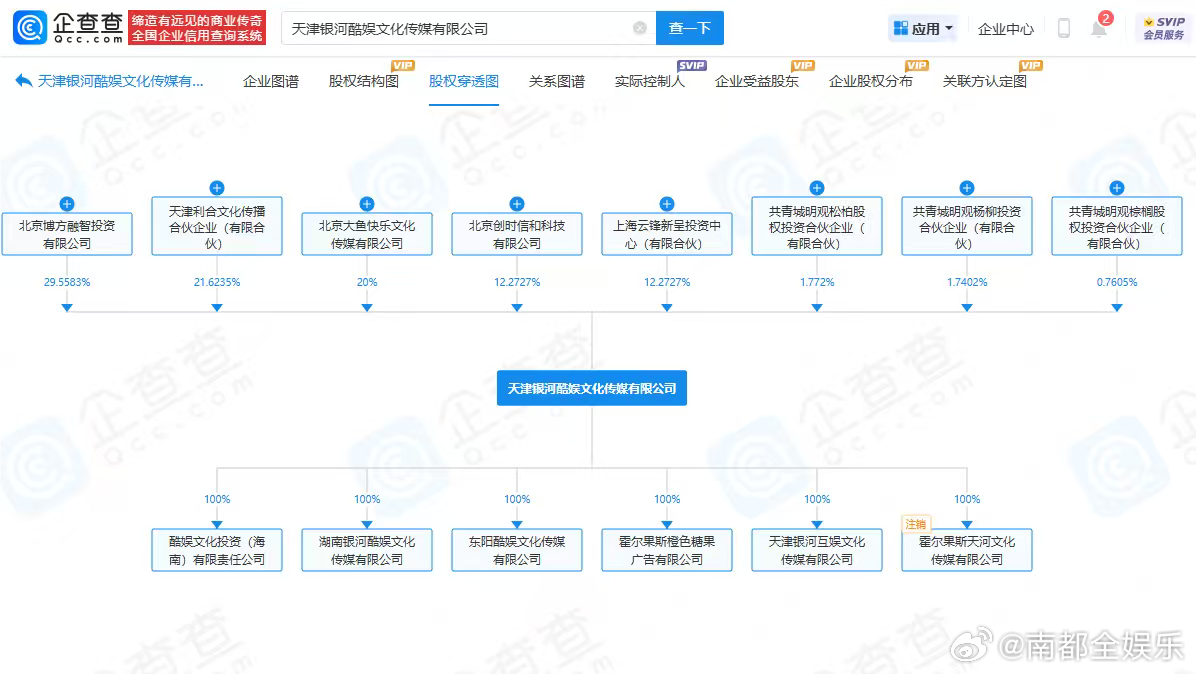The height and width of the screenshot is (674, 1196).
Task: Go back using the arrow icon
Action: pos(24,81)
